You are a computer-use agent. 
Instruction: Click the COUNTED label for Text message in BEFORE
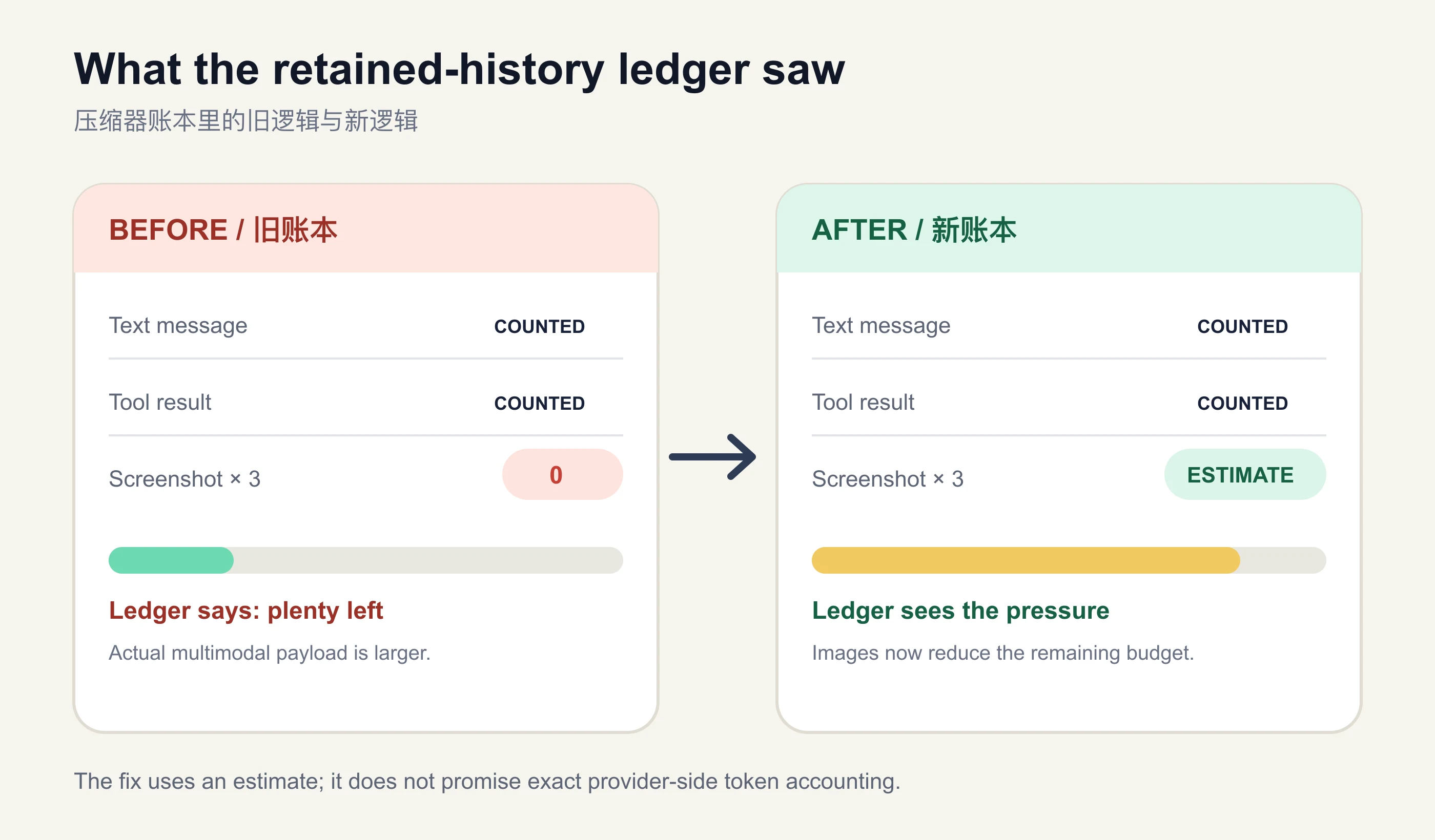pos(539,327)
